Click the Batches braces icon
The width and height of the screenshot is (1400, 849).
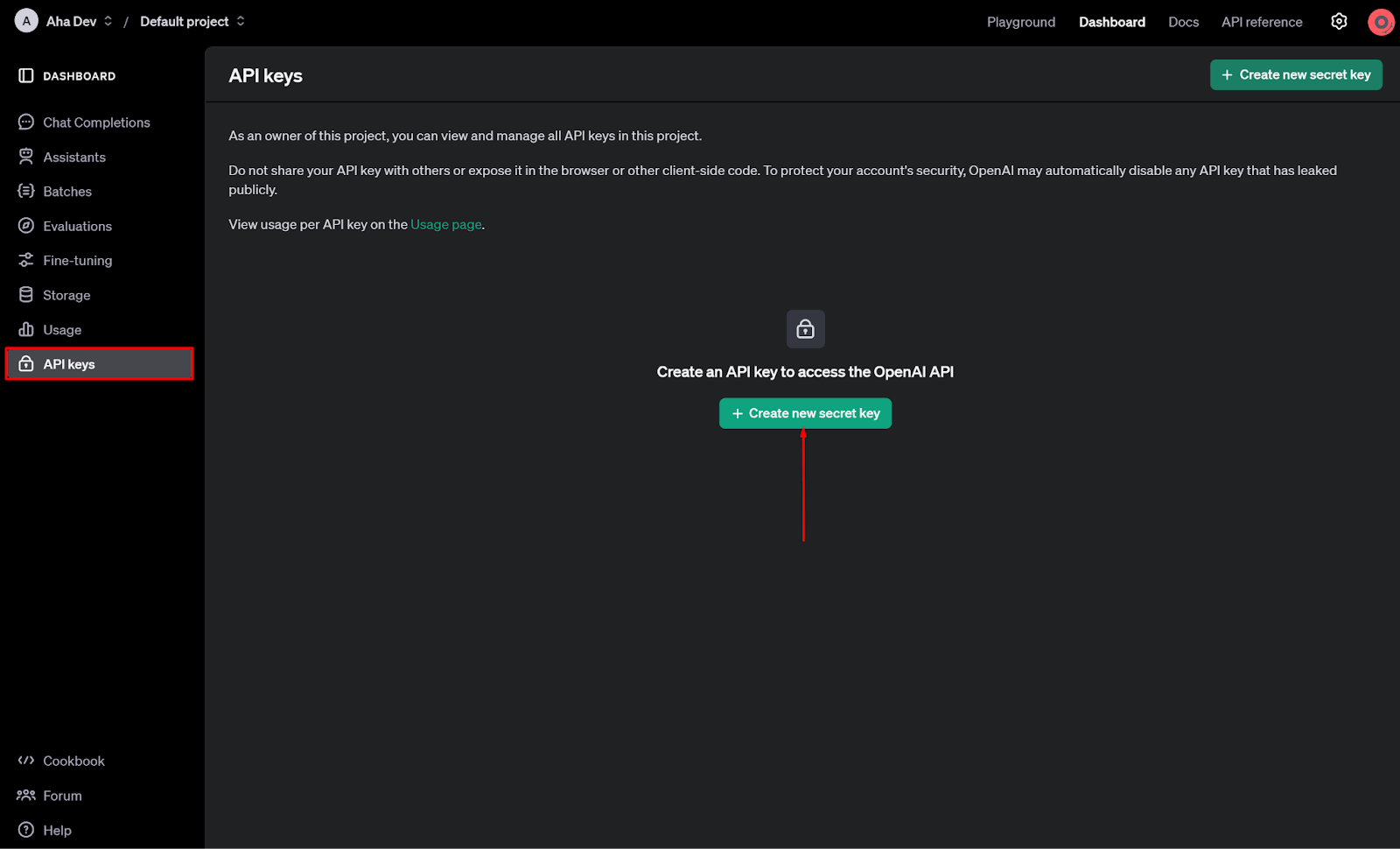point(26,191)
